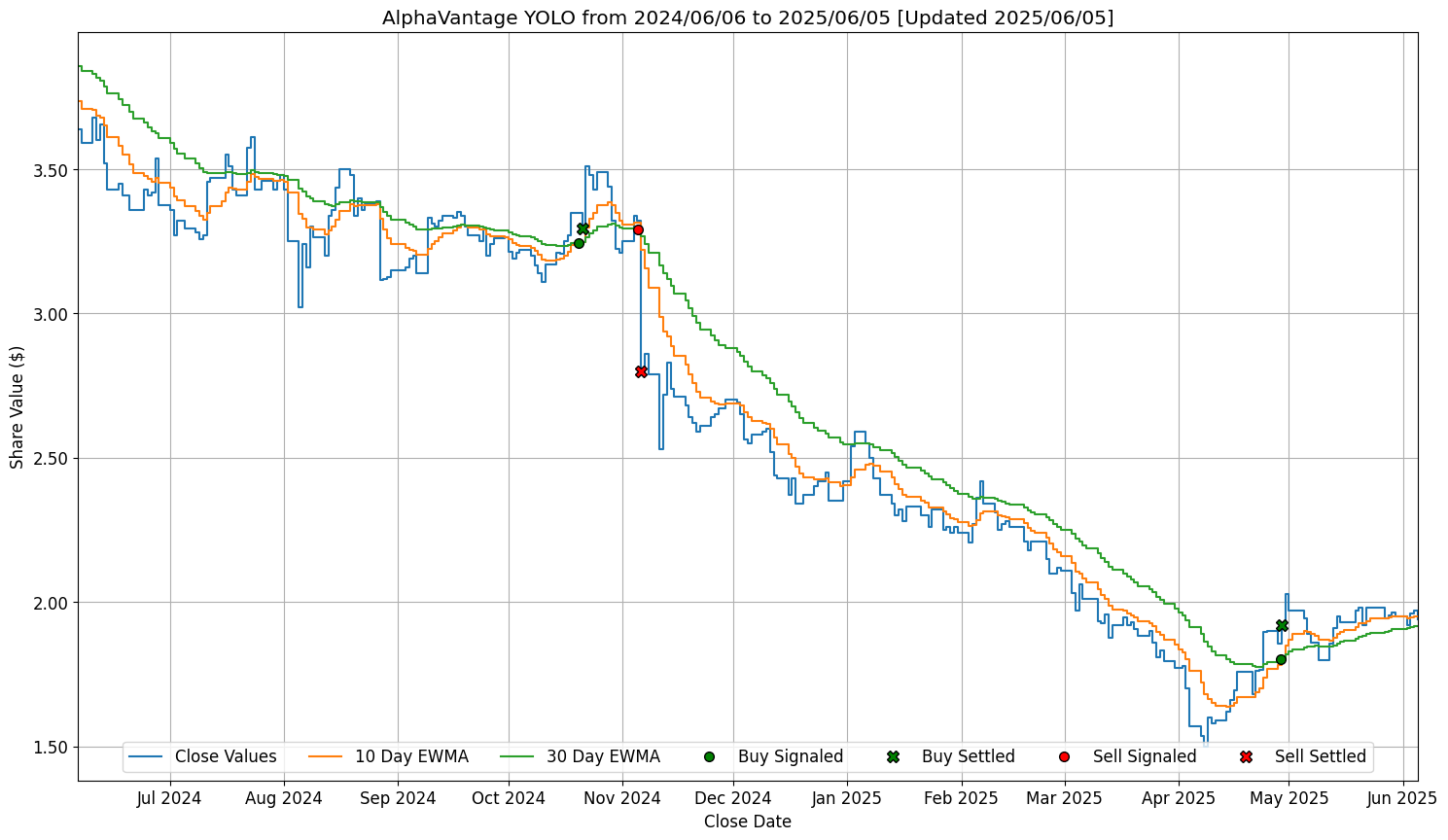Click the 'Dec 2024' x-axis tick label
This screenshot has height=840, width=1448.
coord(734,799)
